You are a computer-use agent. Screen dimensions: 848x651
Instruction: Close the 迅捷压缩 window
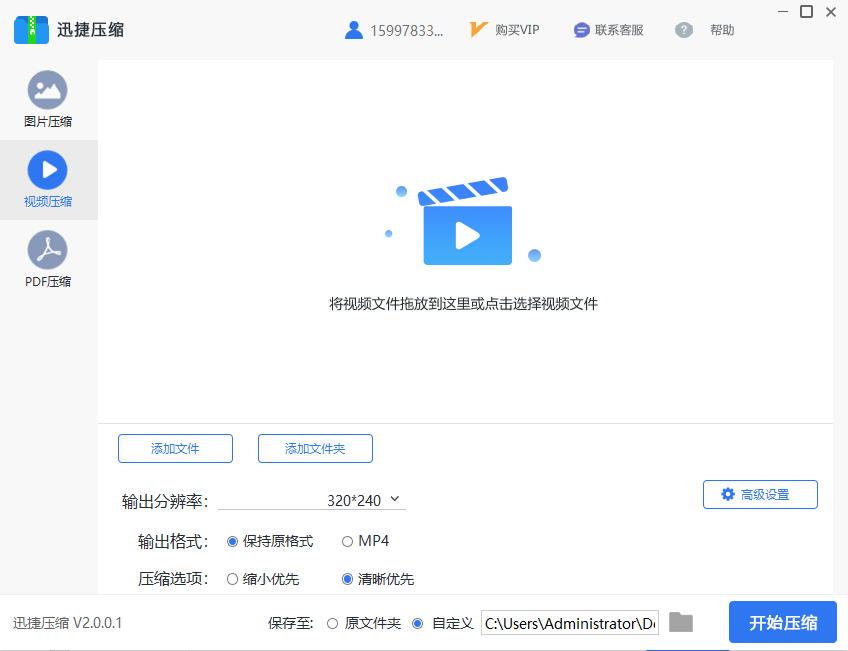pyautogui.click(x=831, y=11)
